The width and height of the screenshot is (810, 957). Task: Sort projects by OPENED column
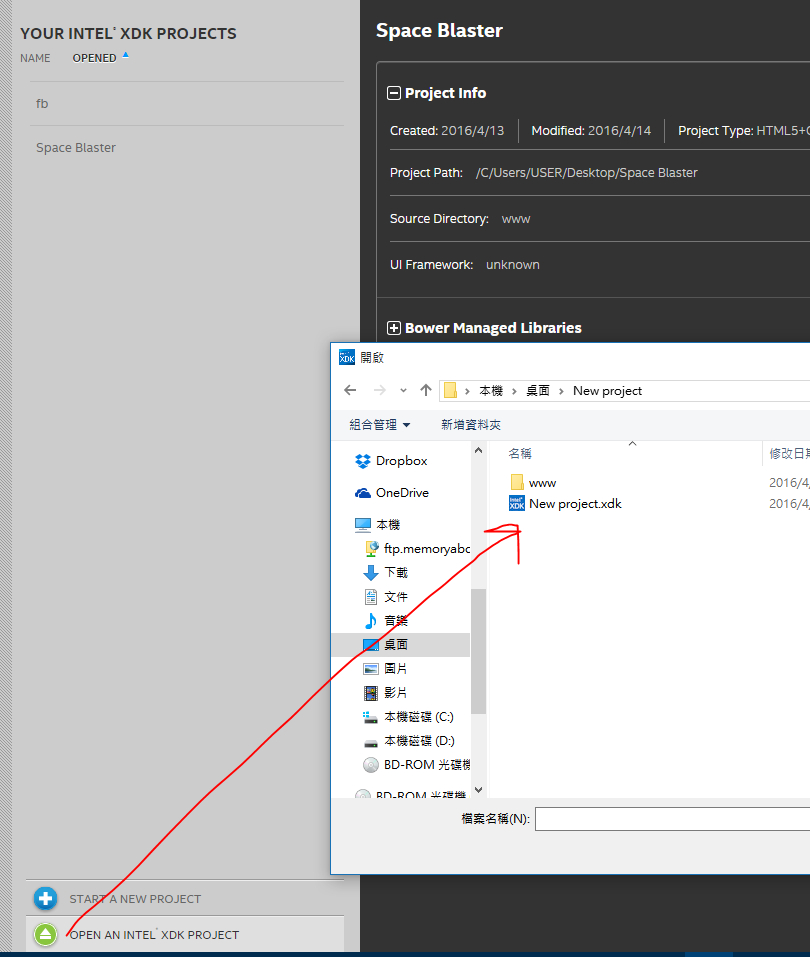[x=94, y=58]
